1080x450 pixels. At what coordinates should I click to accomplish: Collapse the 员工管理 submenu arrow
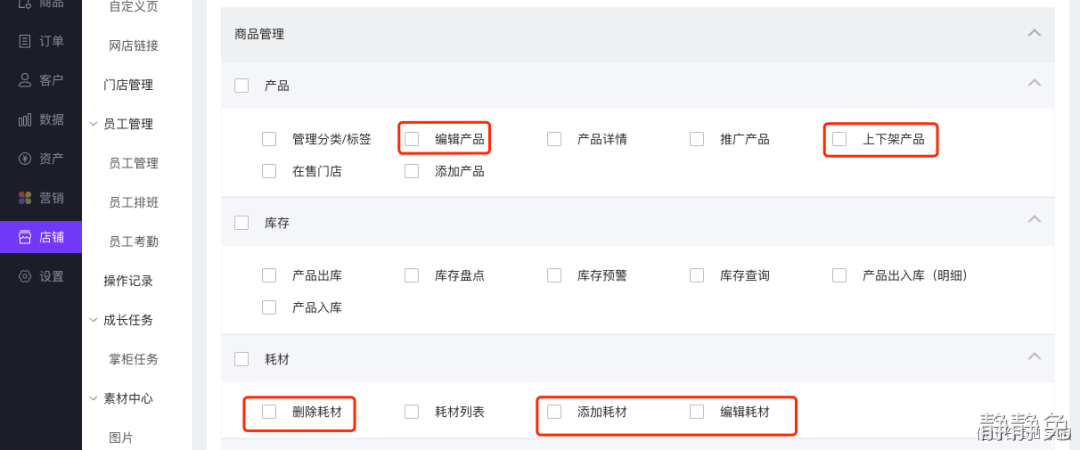click(x=93, y=124)
